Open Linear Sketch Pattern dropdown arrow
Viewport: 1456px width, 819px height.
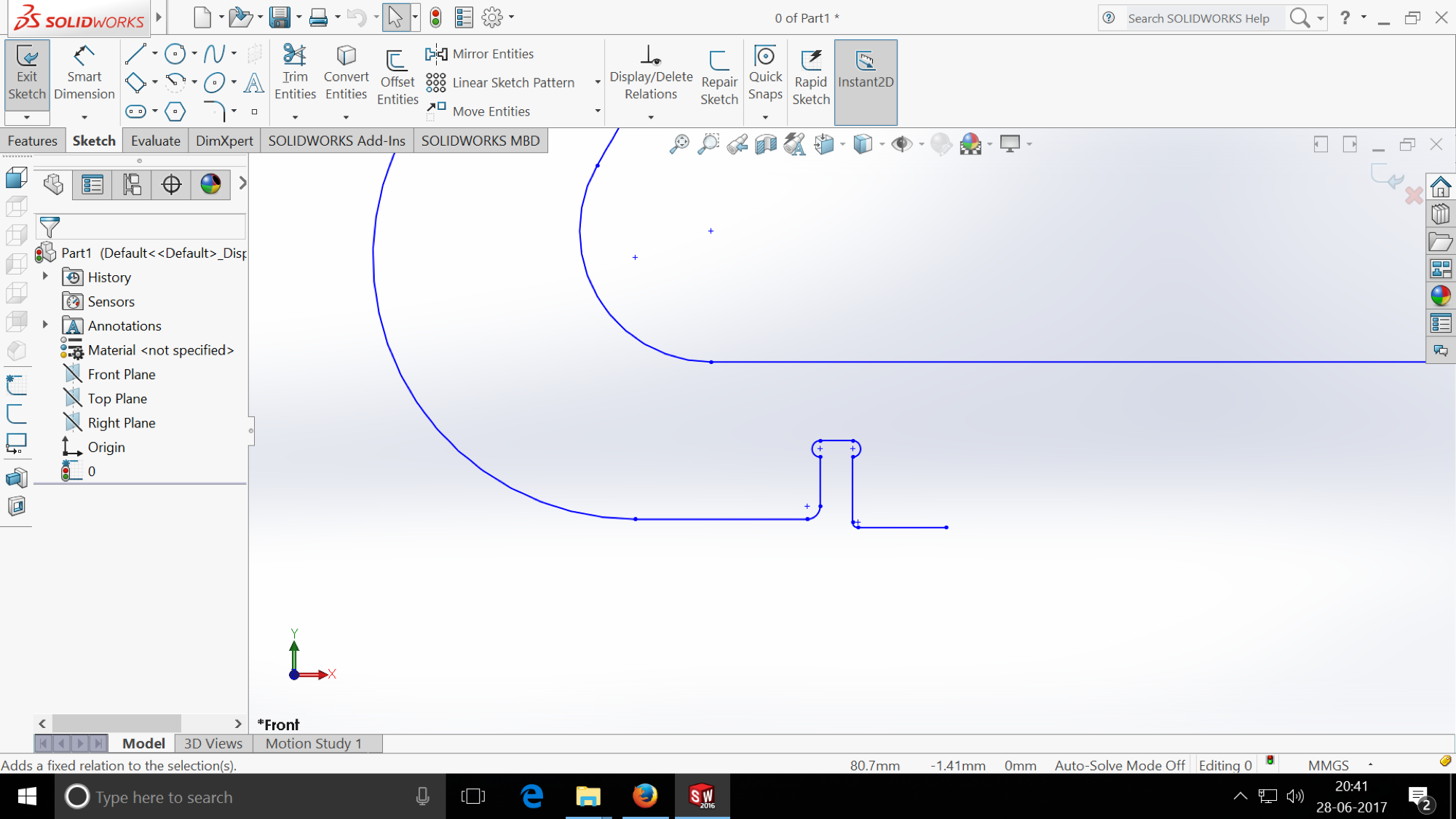coord(598,82)
